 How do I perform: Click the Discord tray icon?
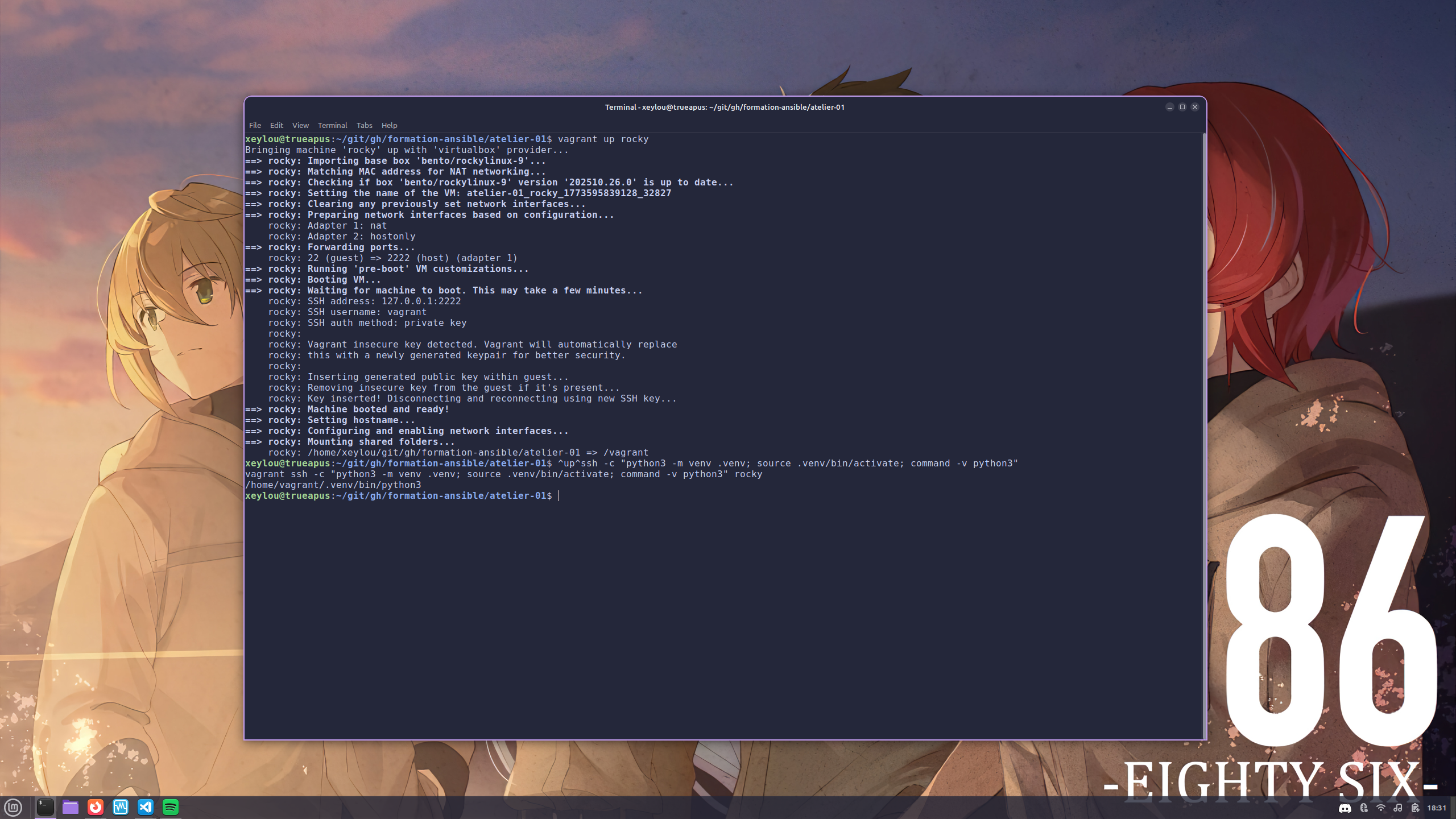coord(1345,808)
